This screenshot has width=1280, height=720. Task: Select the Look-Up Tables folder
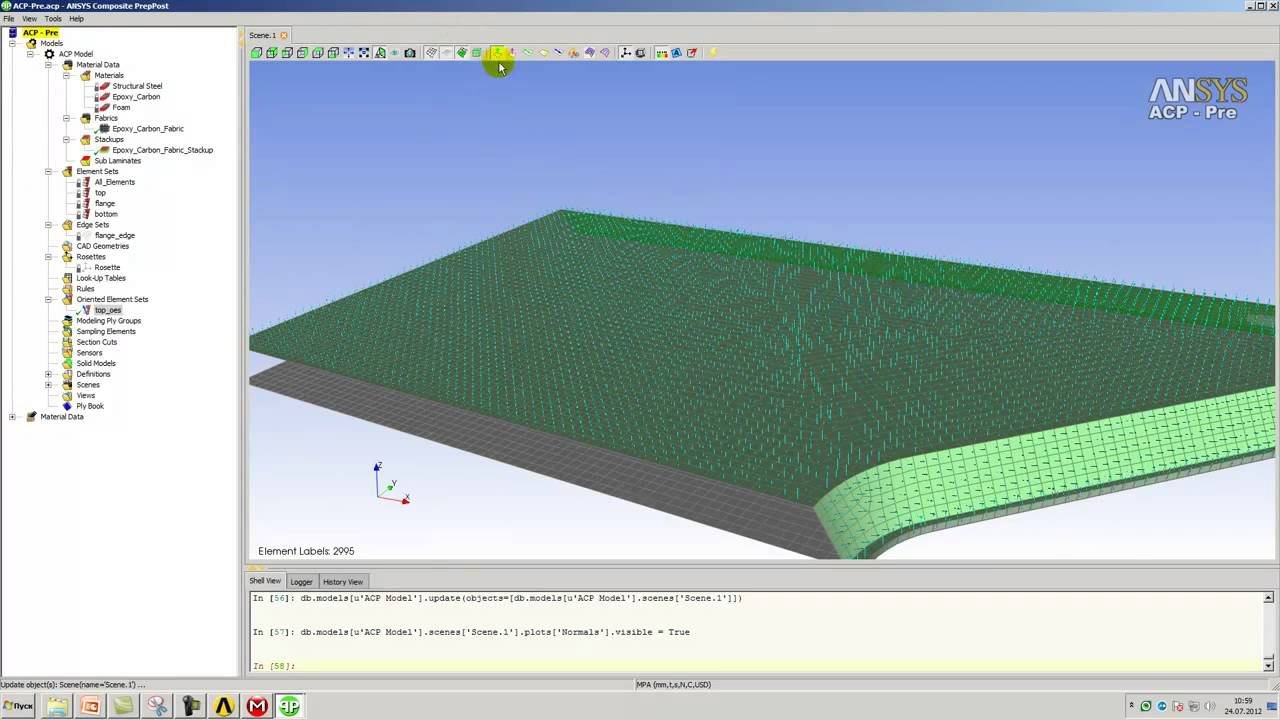point(101,278)
